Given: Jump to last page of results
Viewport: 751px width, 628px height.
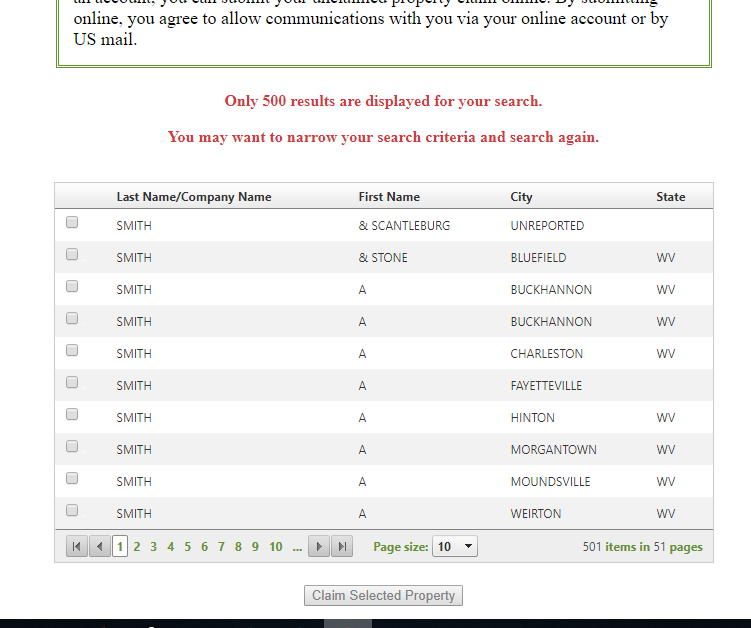Looking at the screenshot, I should (342, 547).
